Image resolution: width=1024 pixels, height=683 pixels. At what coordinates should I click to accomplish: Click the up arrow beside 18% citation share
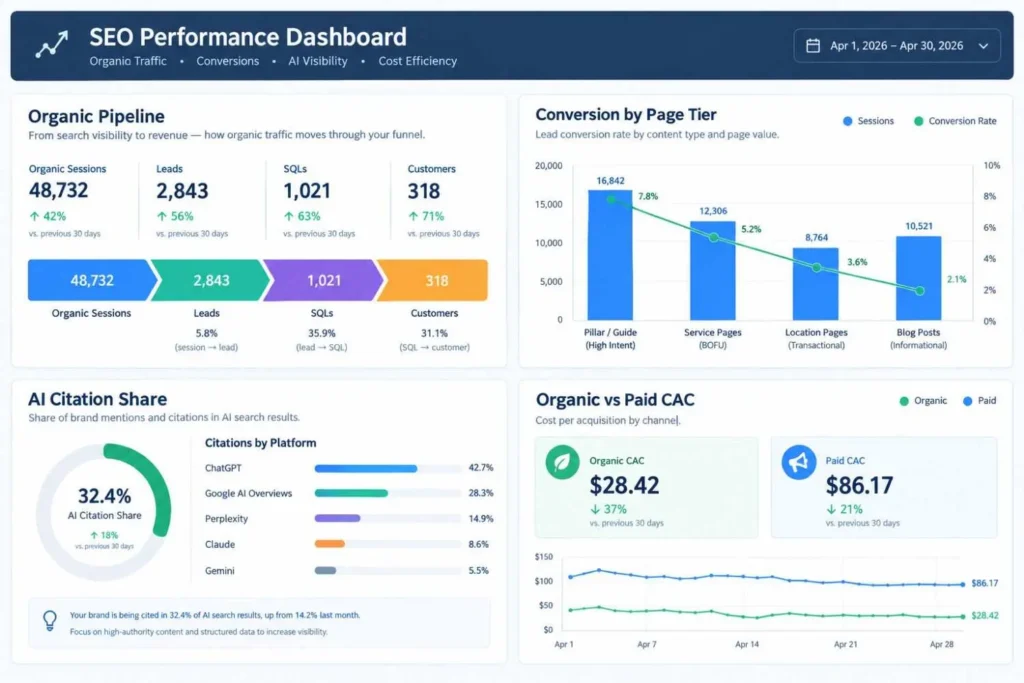(94, 535)
